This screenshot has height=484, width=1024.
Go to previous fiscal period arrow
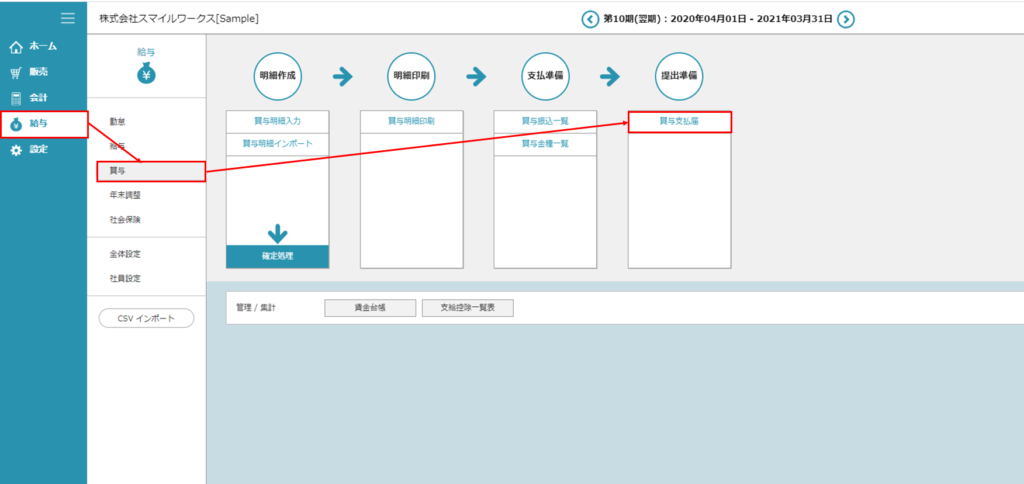tap(590, 19)
